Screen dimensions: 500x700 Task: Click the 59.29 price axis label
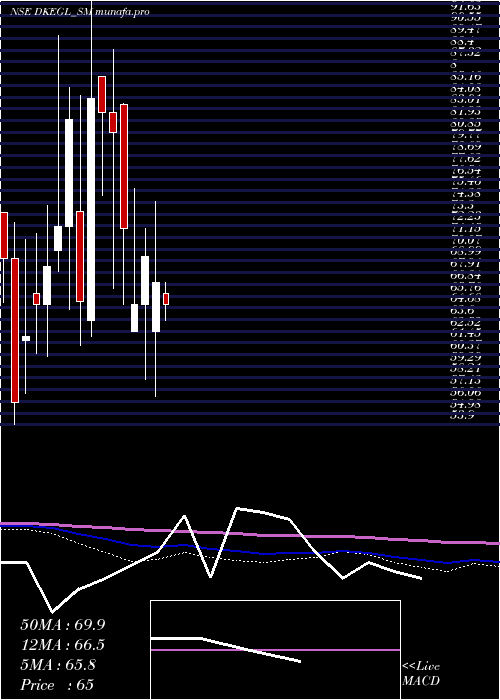pos(466,358)
